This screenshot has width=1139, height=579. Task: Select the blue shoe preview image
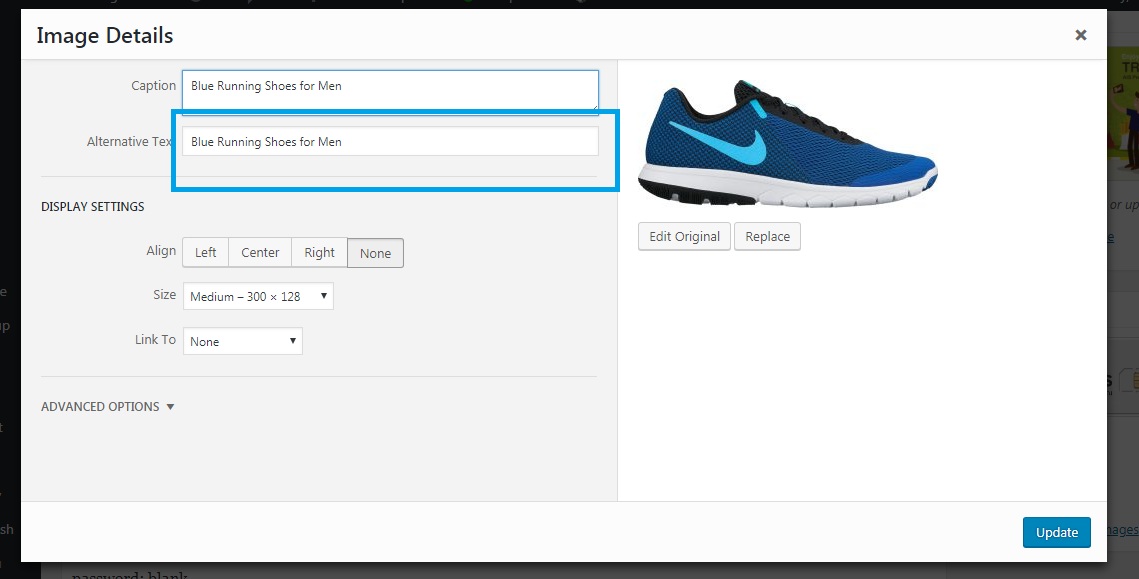(787, 144)
